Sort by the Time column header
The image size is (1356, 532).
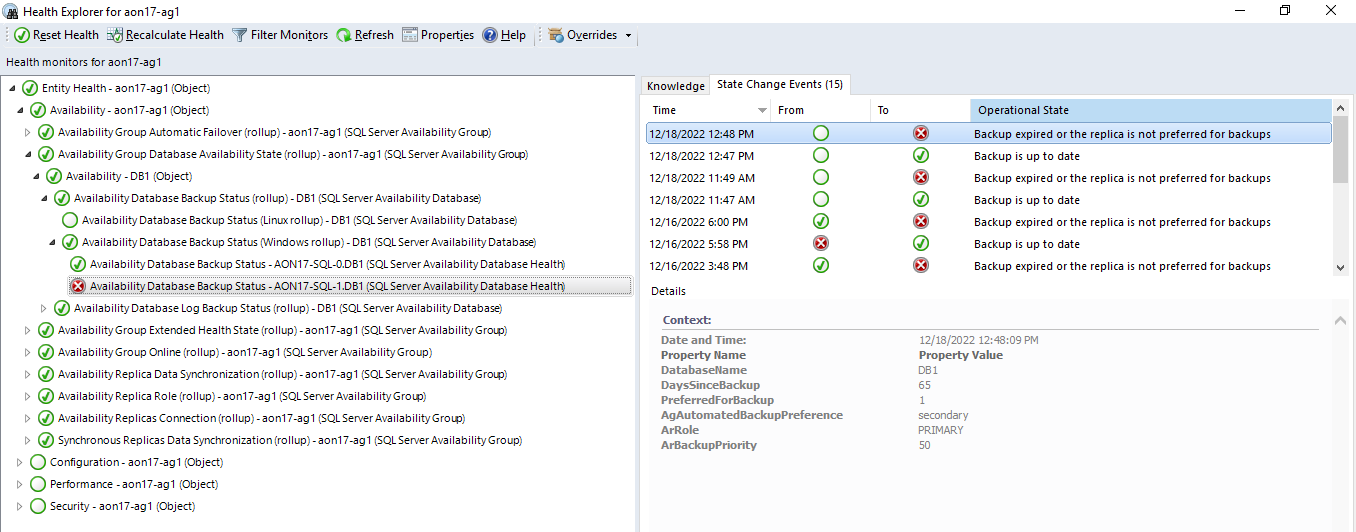pyautogui.click(x=708, y=110)
